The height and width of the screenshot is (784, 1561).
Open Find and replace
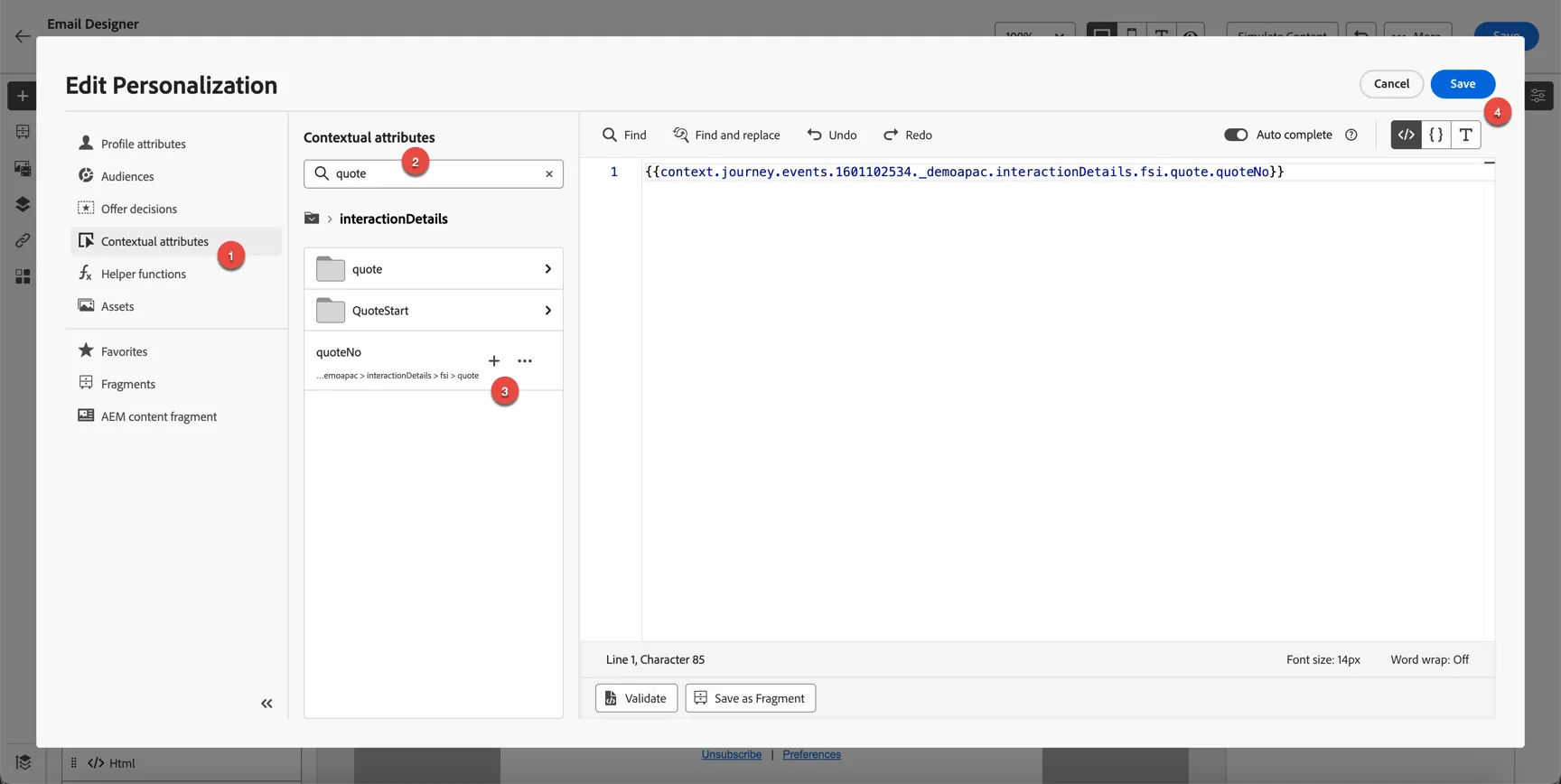(x=726, y=135)
